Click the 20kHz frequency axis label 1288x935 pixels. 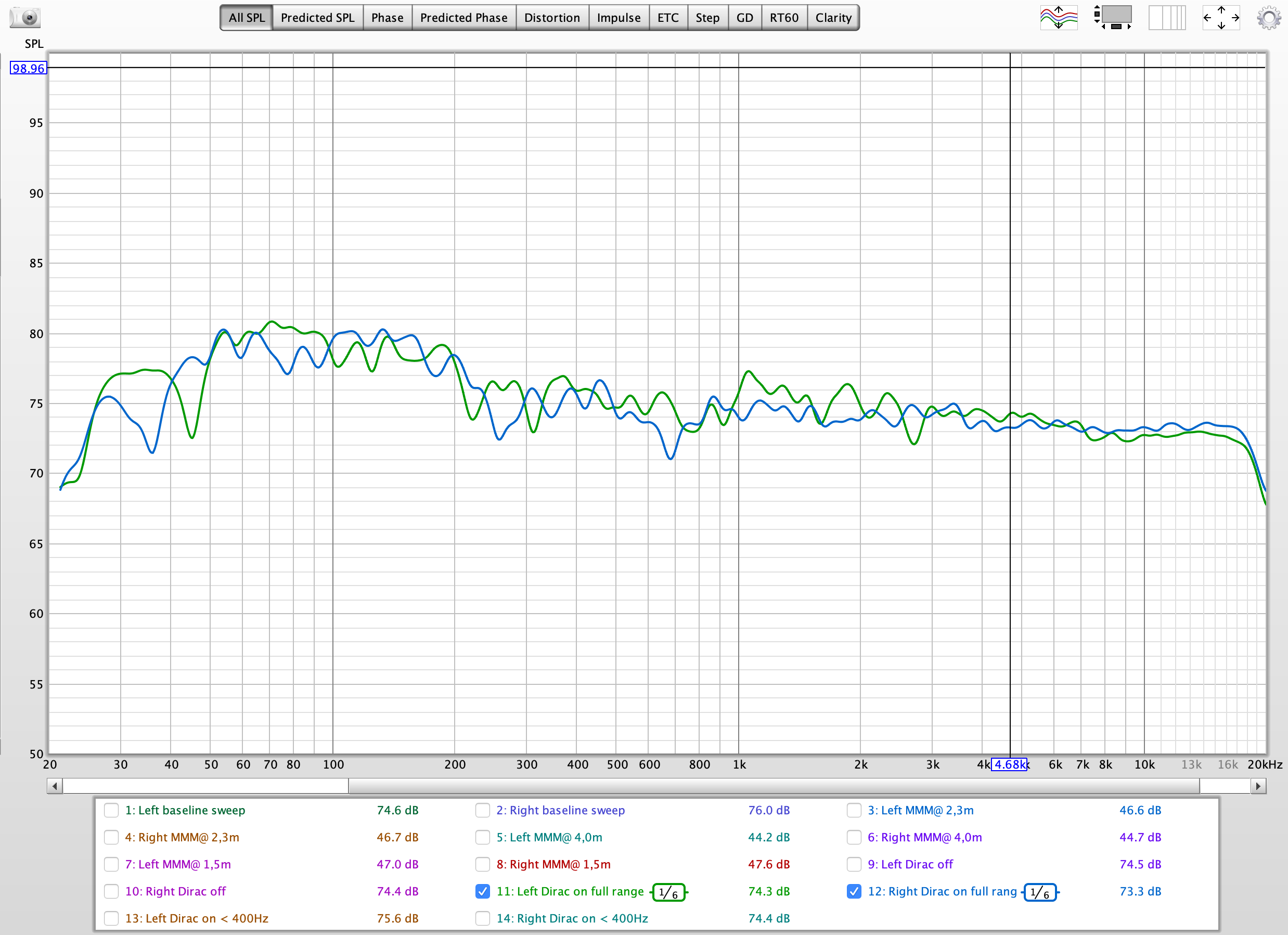click(x=1265, y=764)
